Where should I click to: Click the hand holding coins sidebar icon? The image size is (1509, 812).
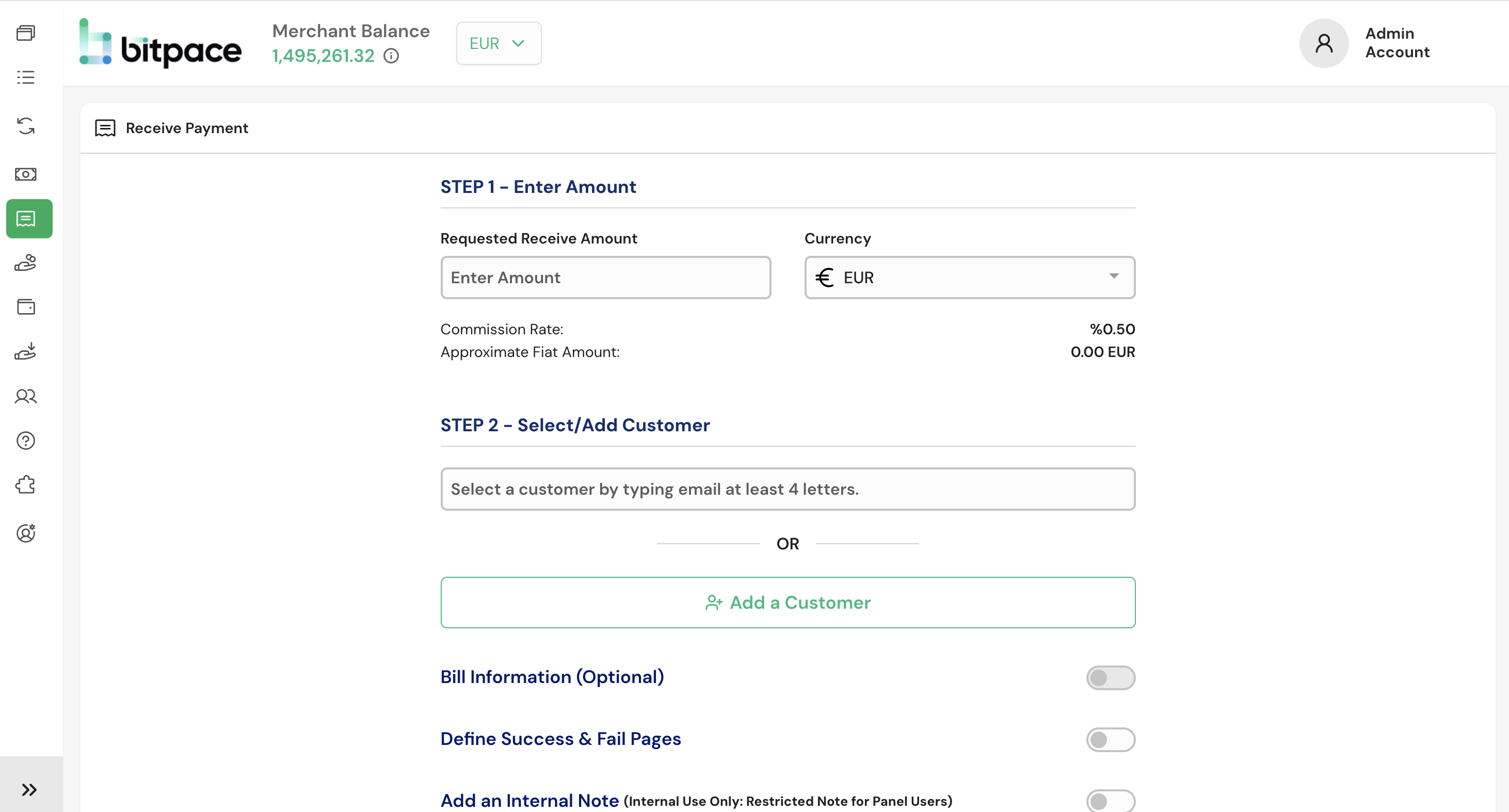coord(26,263)
